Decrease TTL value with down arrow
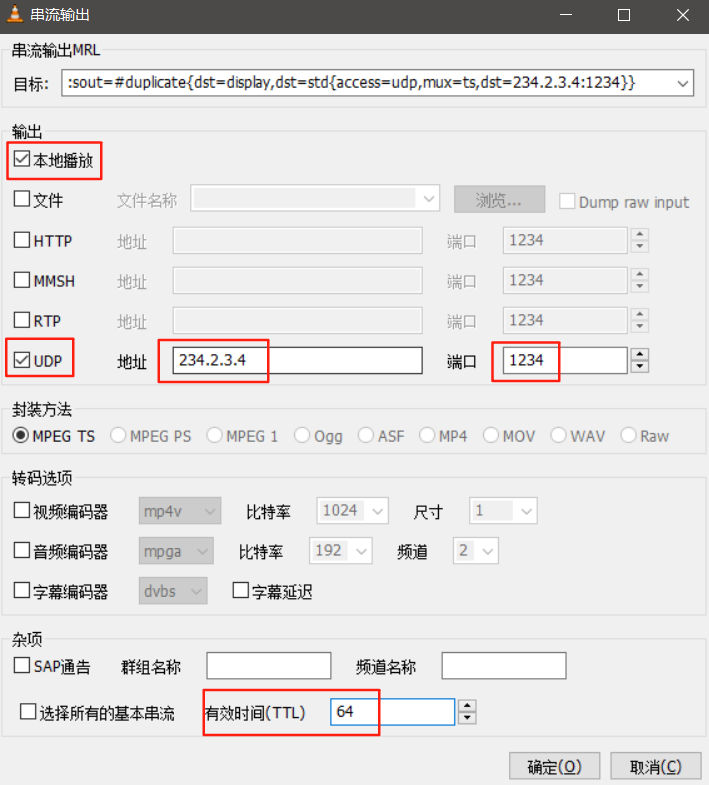The image size is (709, 785). 467,718
